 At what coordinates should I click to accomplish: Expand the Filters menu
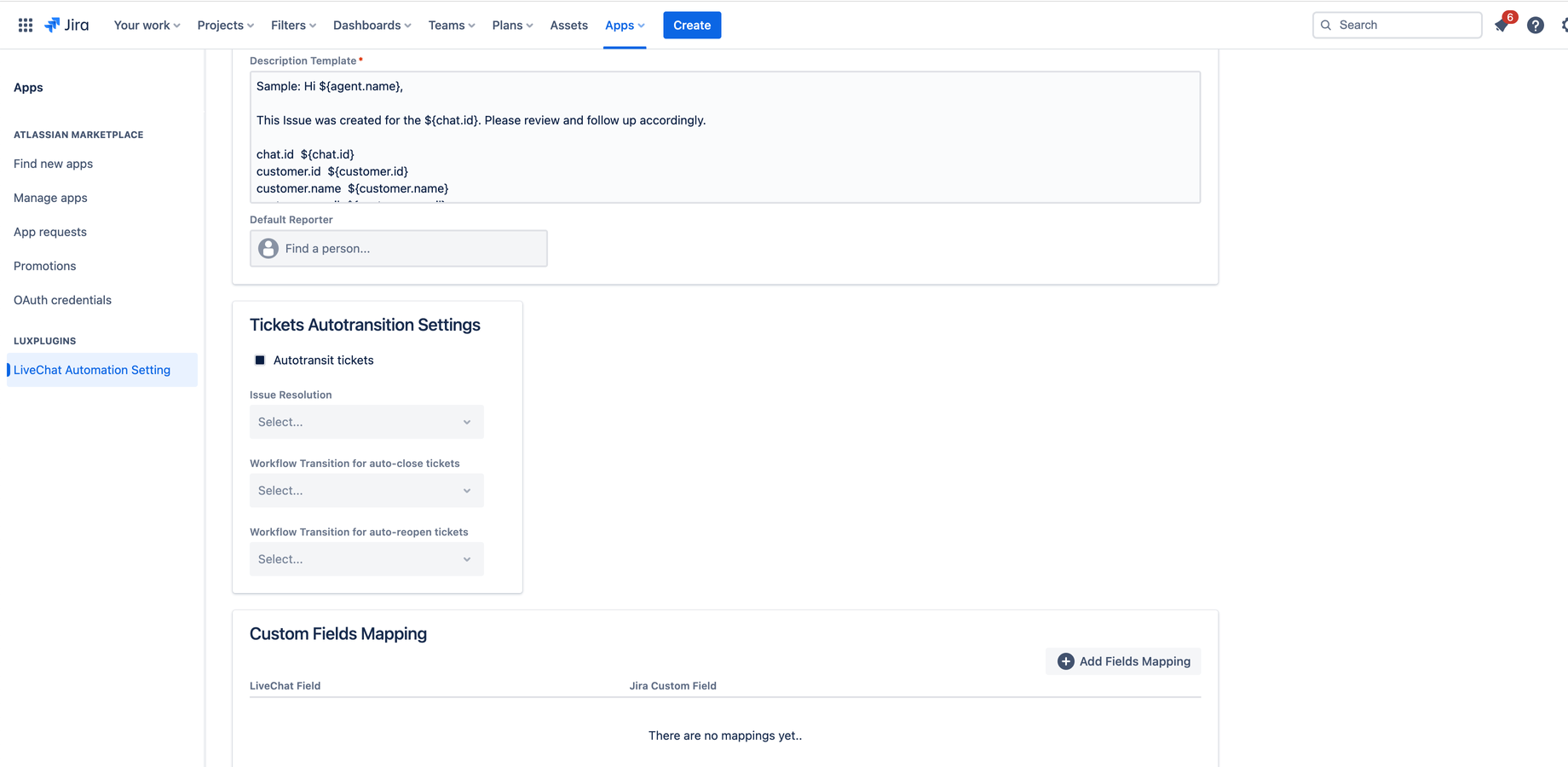coord(293,26)
